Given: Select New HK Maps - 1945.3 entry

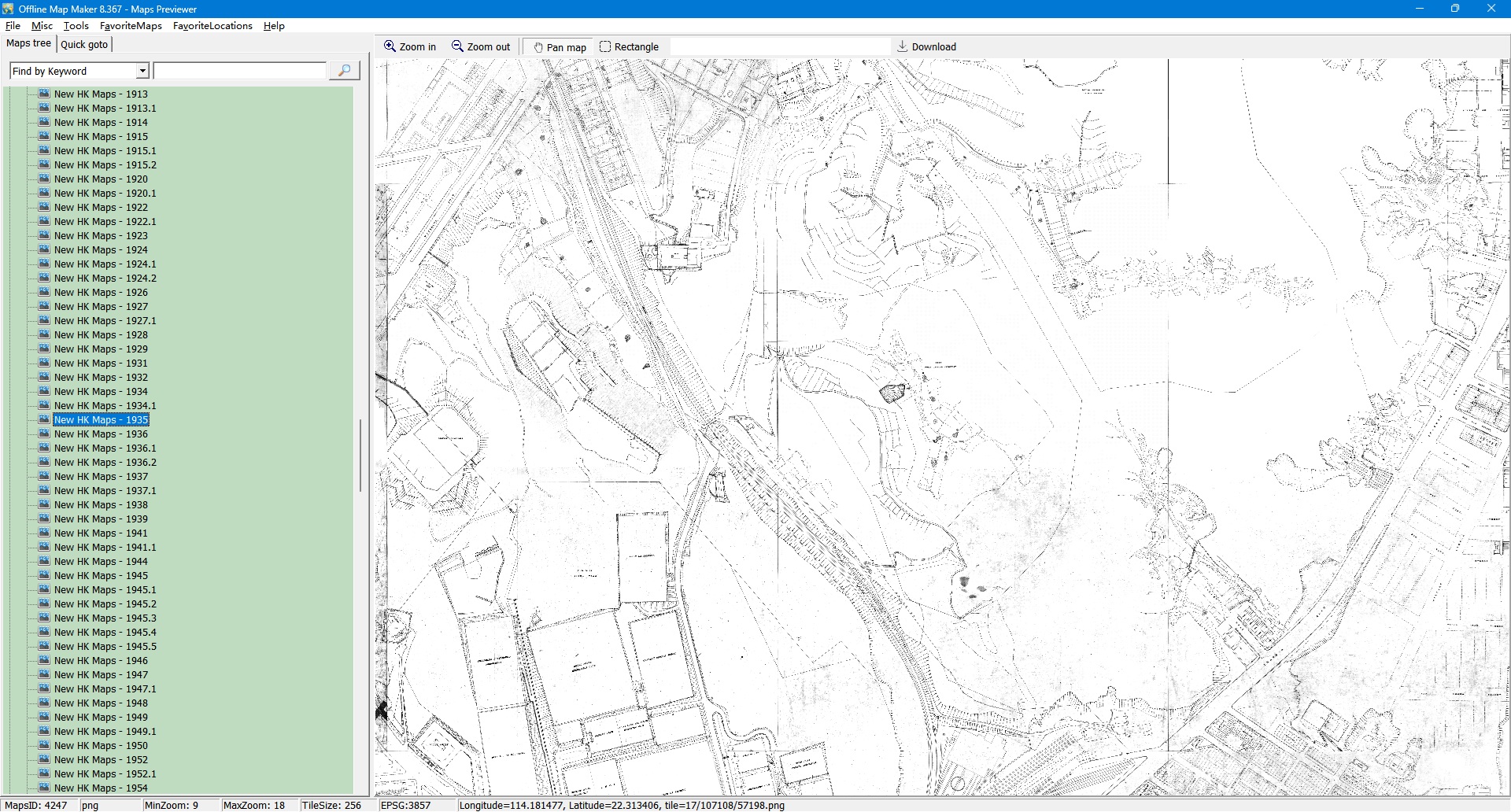Looking at the screenshot, I should pyautogui.click(x=105, y=618).
